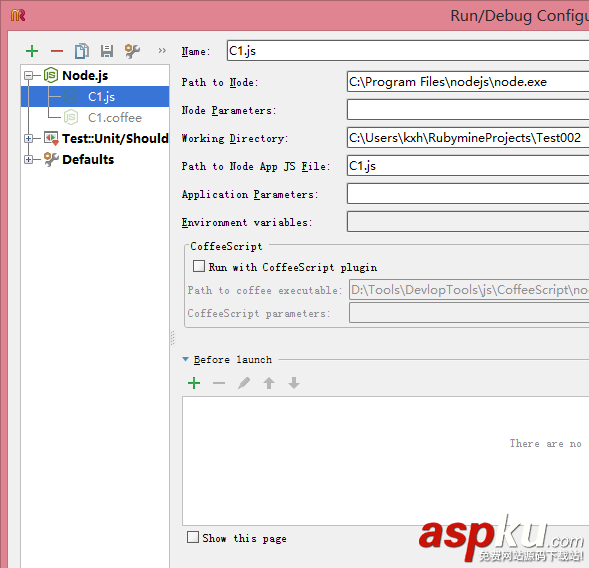Click the Run/Debug Configurations title text
The image size is (589, 568).
pyautogui.click(x=520, y=16)
